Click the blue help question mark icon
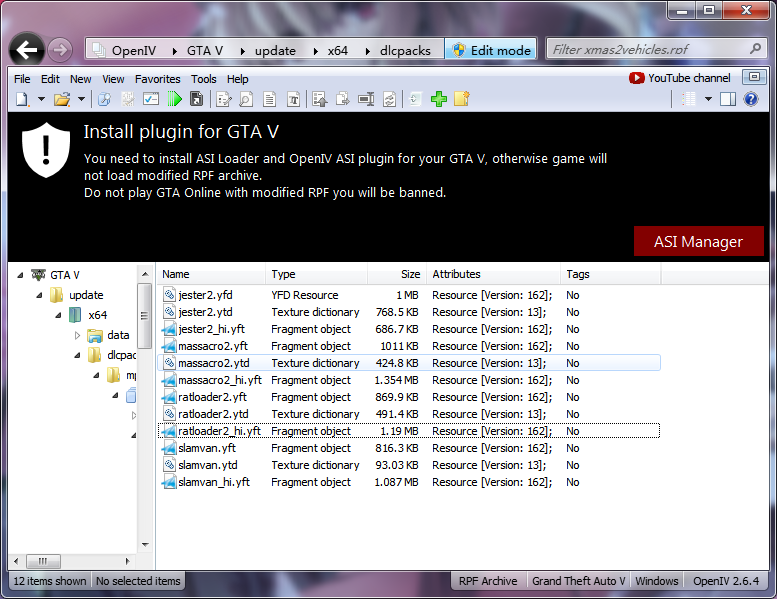This screenshot has width=777, height=599. tap(751, 99)
